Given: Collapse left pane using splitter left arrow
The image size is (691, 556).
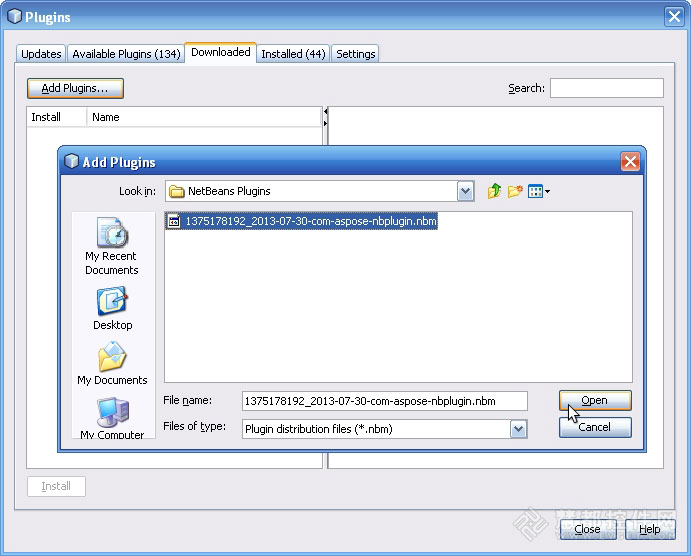Looking at the screenshot, I should (326, 112).
